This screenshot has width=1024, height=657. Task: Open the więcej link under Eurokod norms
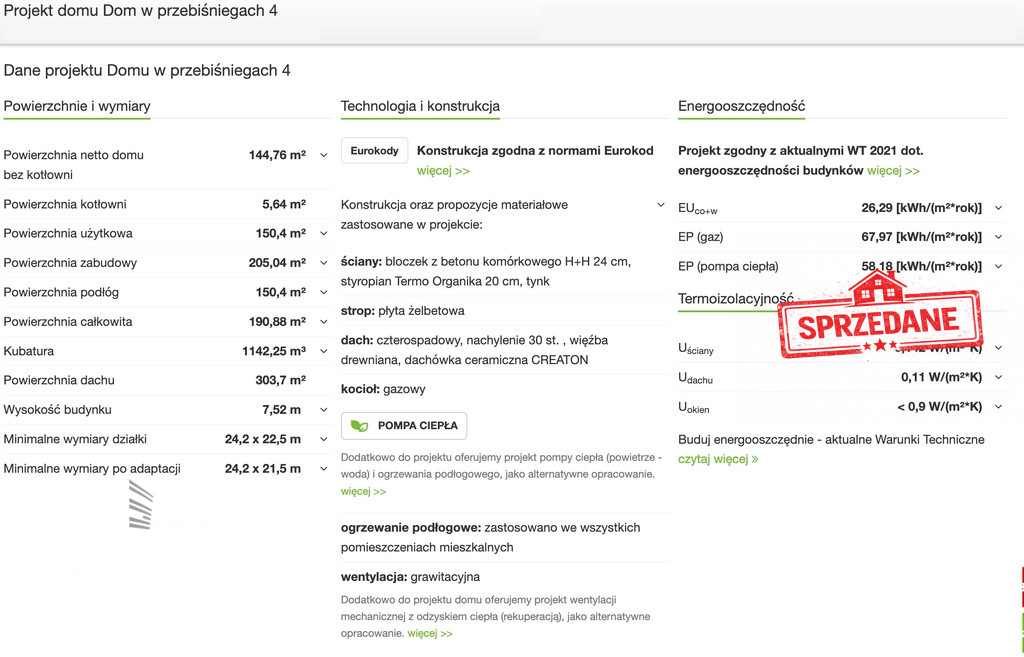click(x=443, y=171)
